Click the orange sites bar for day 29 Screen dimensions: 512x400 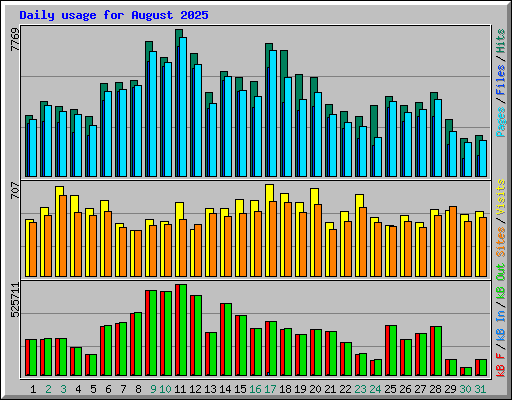pos(453,241)
